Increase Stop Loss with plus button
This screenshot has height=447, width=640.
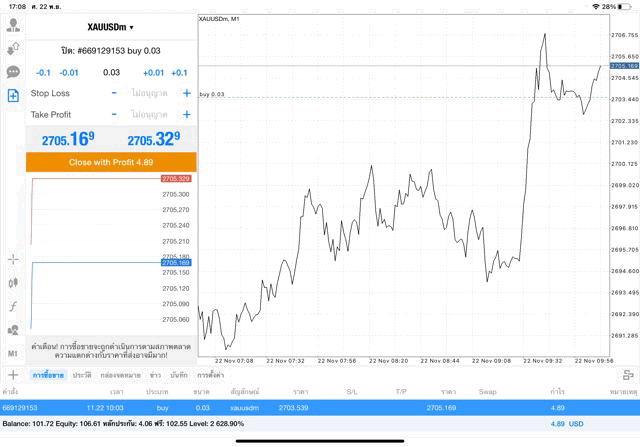[186, 93]
